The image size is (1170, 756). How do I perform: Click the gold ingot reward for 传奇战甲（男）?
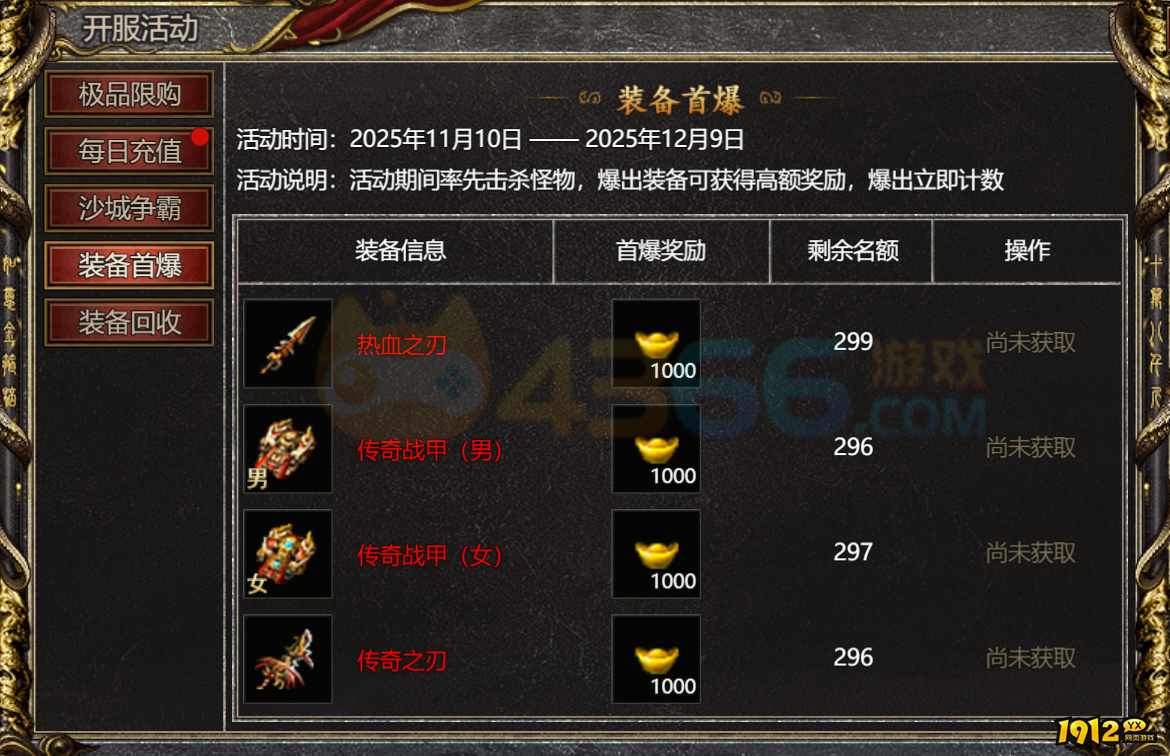click(x=656, y=449)
